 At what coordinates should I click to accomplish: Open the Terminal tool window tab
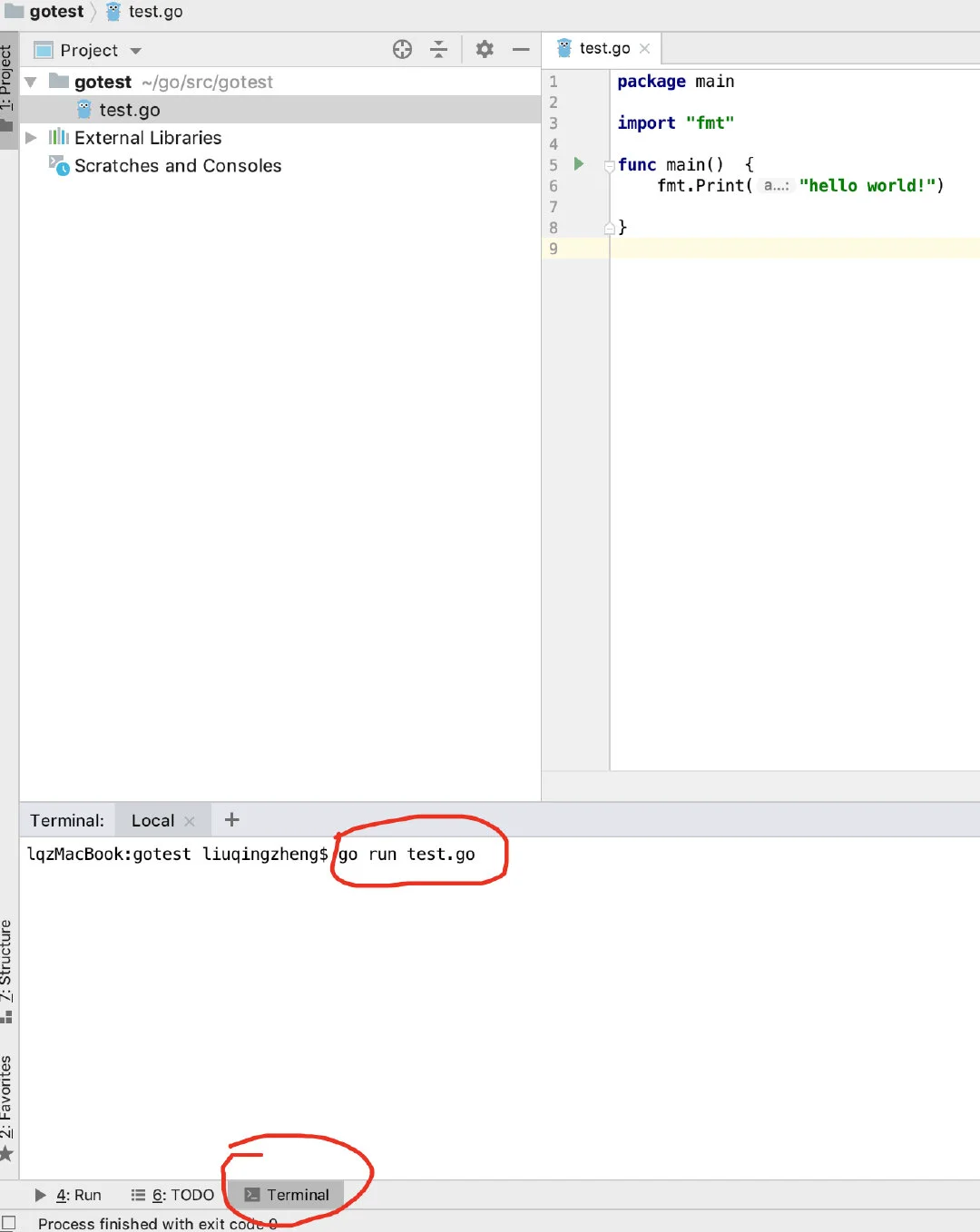287,1195
